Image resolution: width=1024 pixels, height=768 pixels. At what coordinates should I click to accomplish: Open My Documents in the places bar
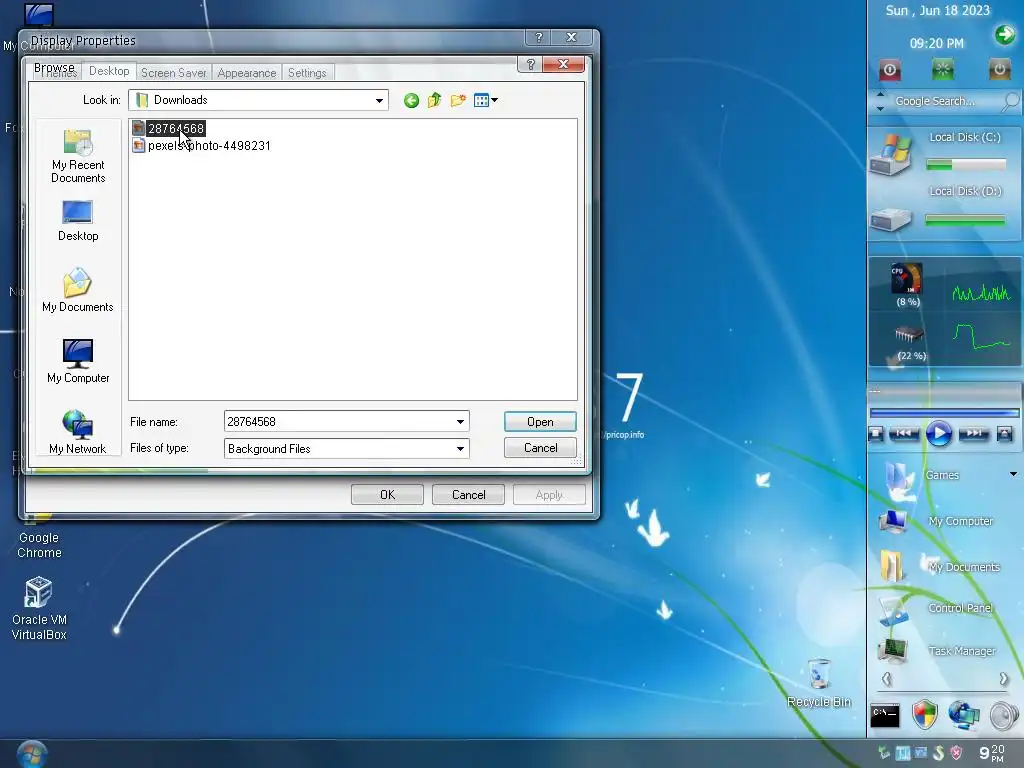point(78,290)
